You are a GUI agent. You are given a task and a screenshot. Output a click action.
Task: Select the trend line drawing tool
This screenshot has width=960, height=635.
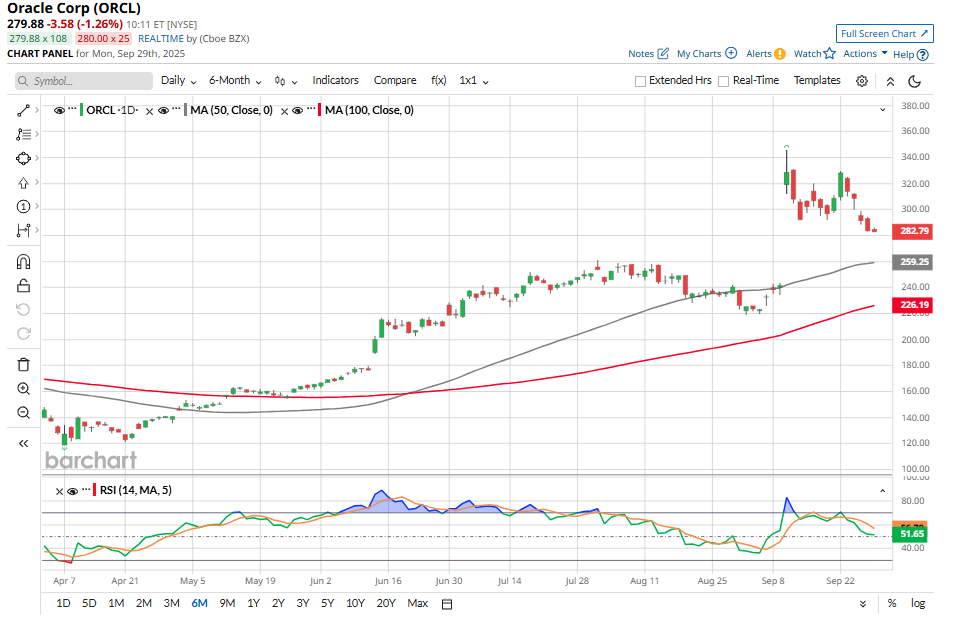23,109
